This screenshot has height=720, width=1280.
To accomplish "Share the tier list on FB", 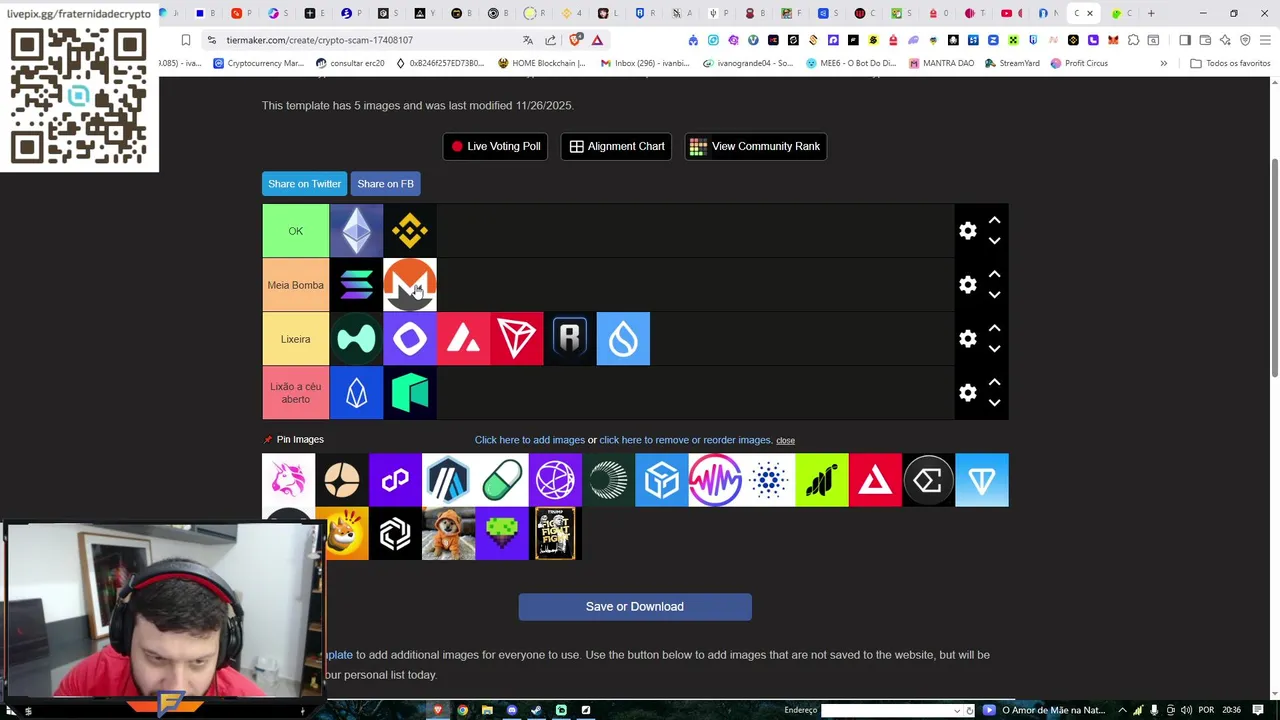I will tap(385, 184).
